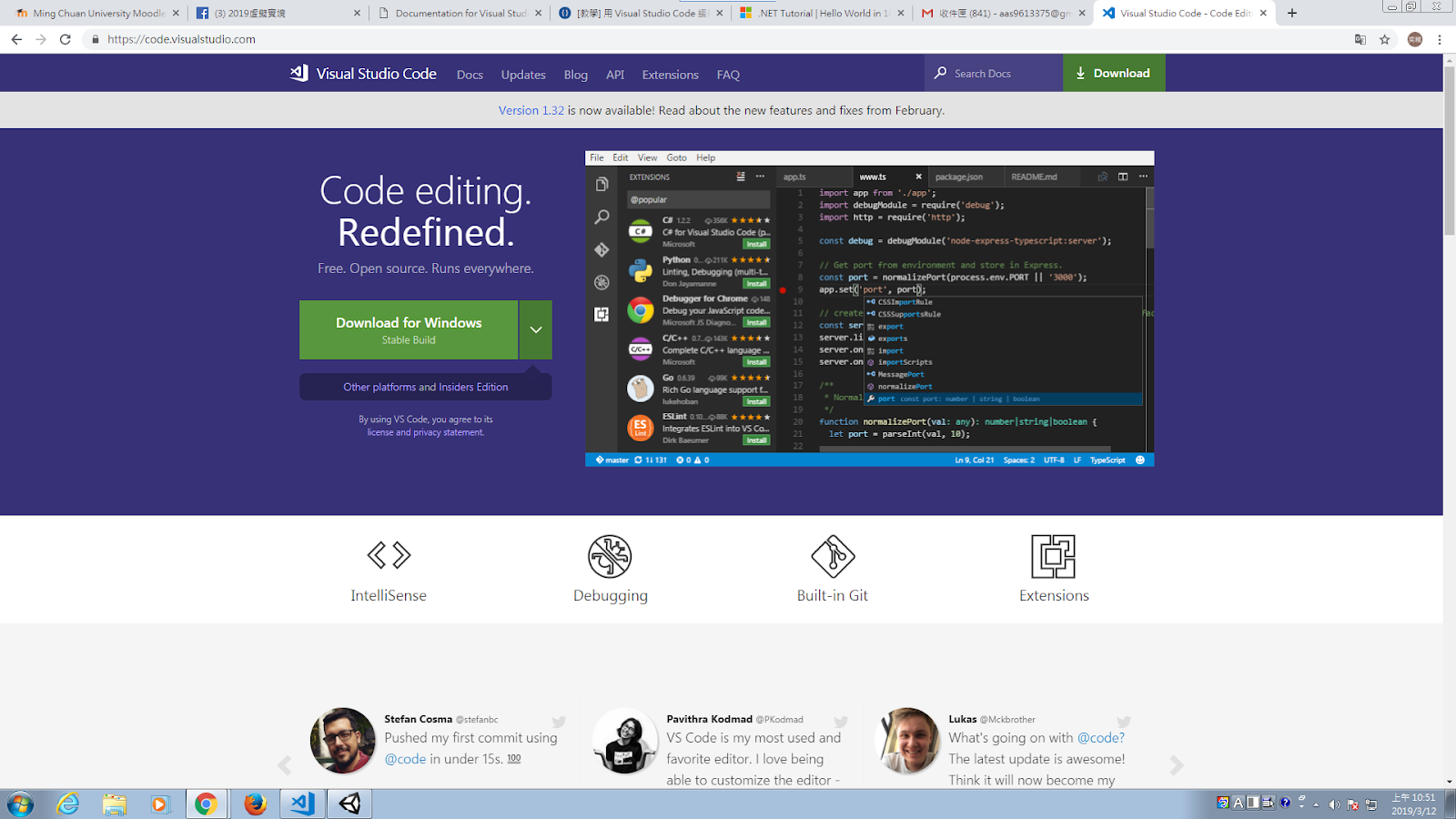Viewport: 1456px width, 819px height.
Task: Launch Internet Explorer from the taskbar
Action: [x=67, y=804]
